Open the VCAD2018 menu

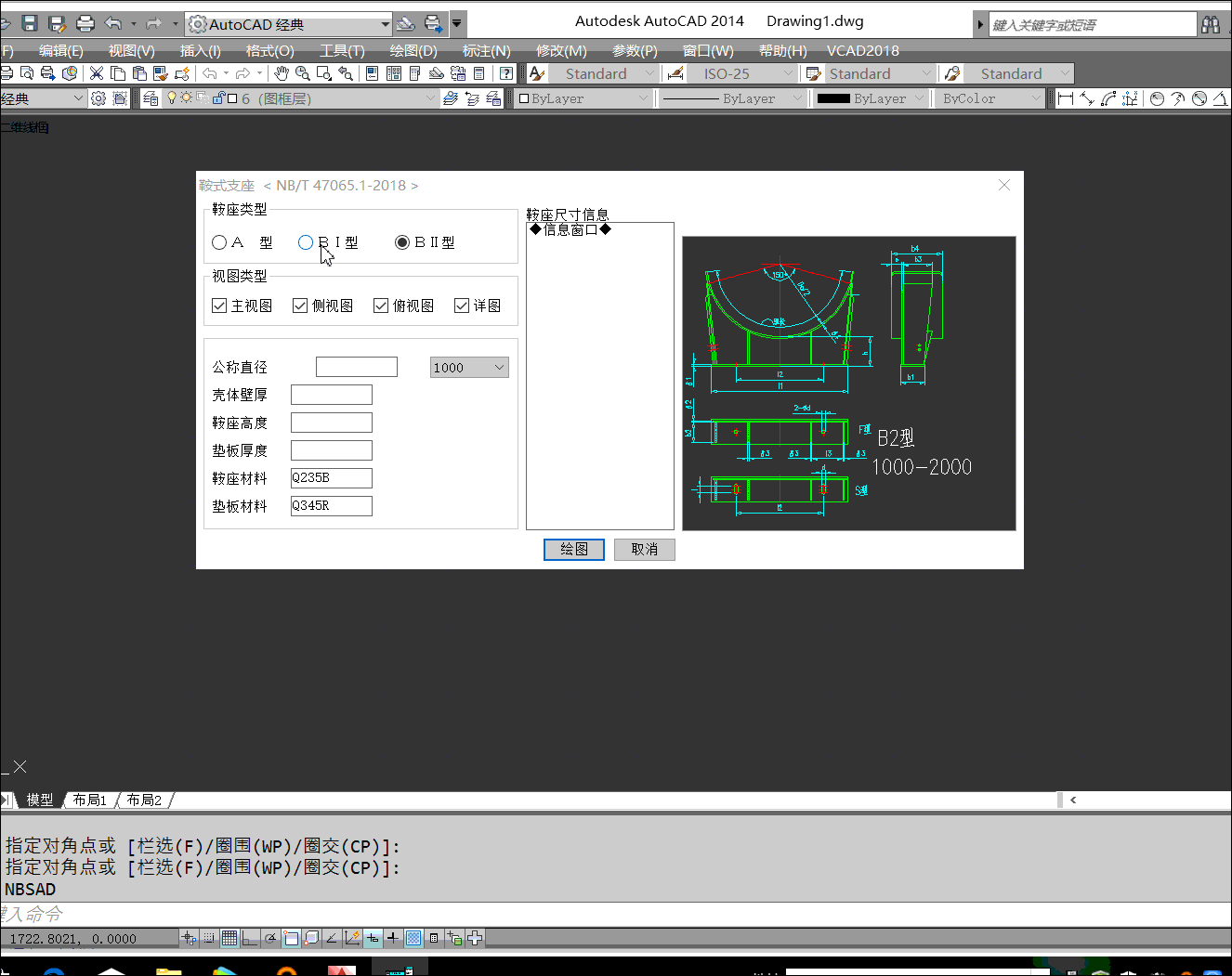[x=862, y=50]
